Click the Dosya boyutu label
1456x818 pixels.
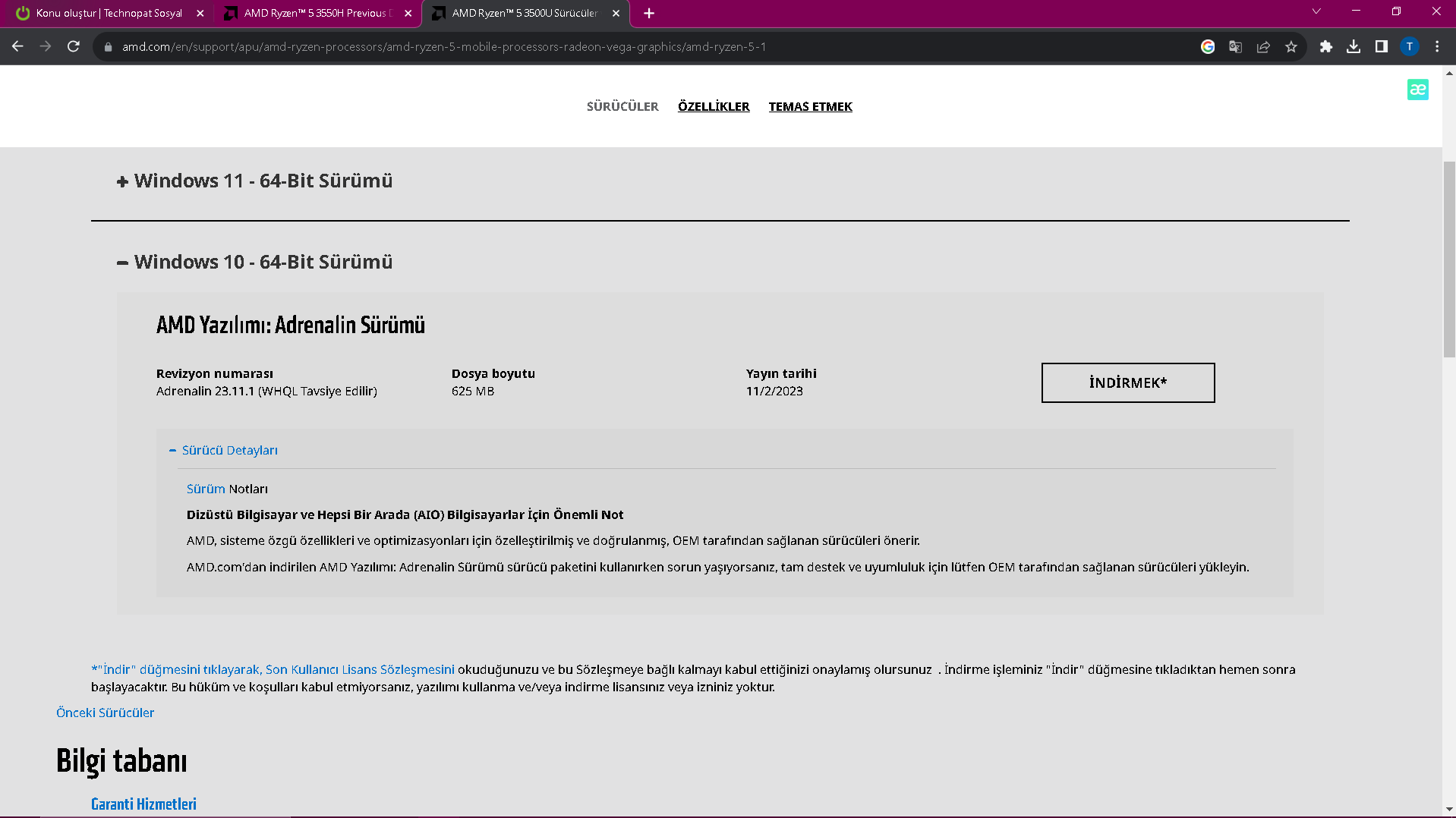493,374
